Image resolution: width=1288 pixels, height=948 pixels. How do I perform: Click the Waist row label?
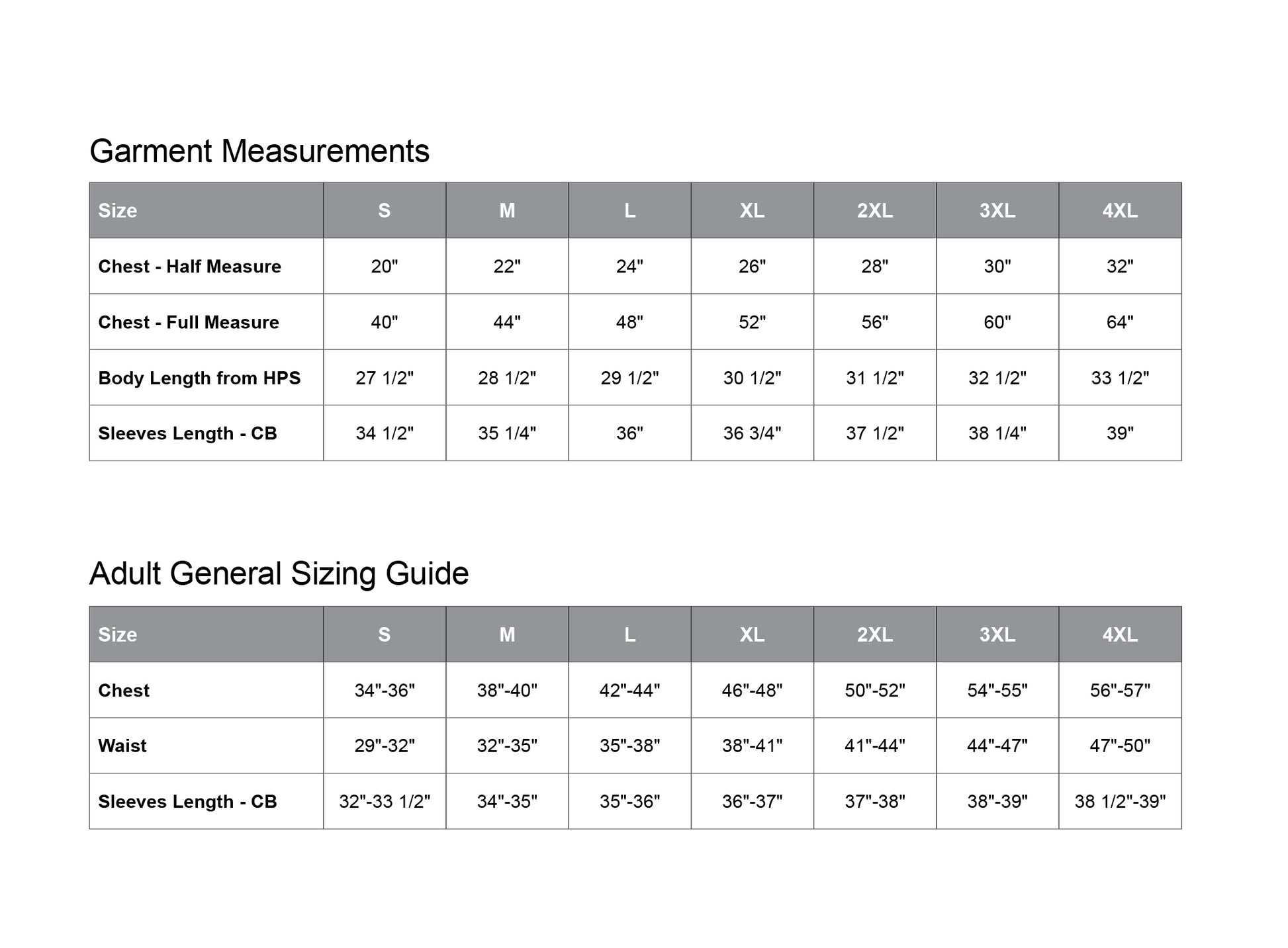click(x=122, y=746)
